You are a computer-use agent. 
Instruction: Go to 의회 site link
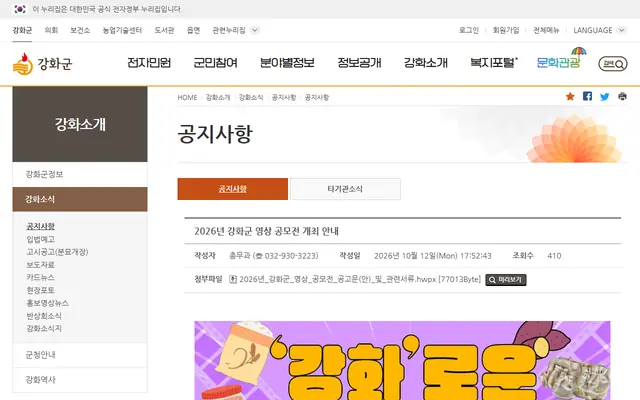(x=51, y=30)
